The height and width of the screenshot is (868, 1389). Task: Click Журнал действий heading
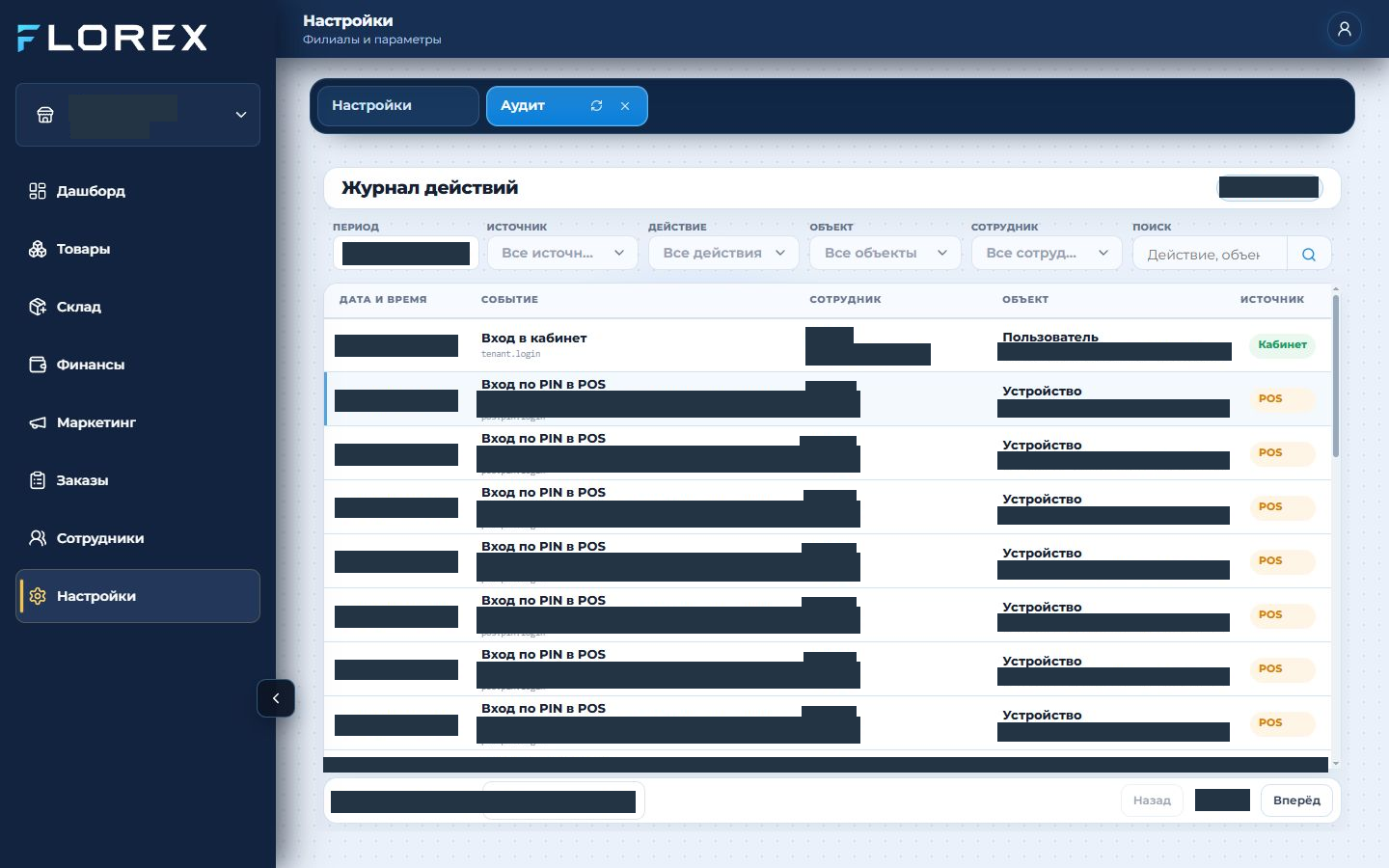coord(430,188)
